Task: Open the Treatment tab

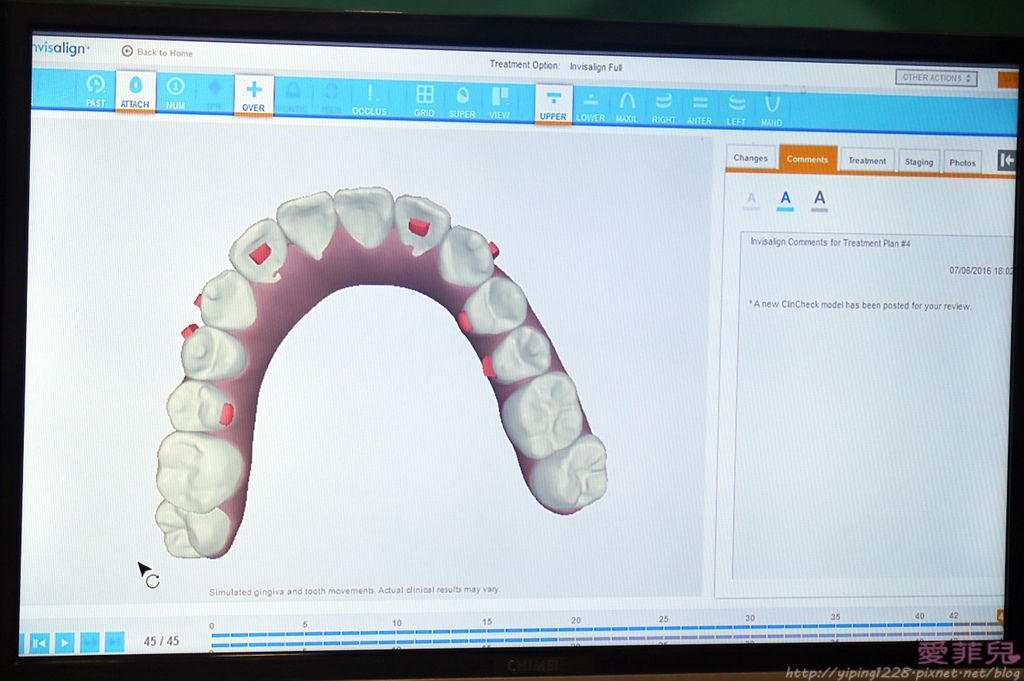Action: point(867,161)
